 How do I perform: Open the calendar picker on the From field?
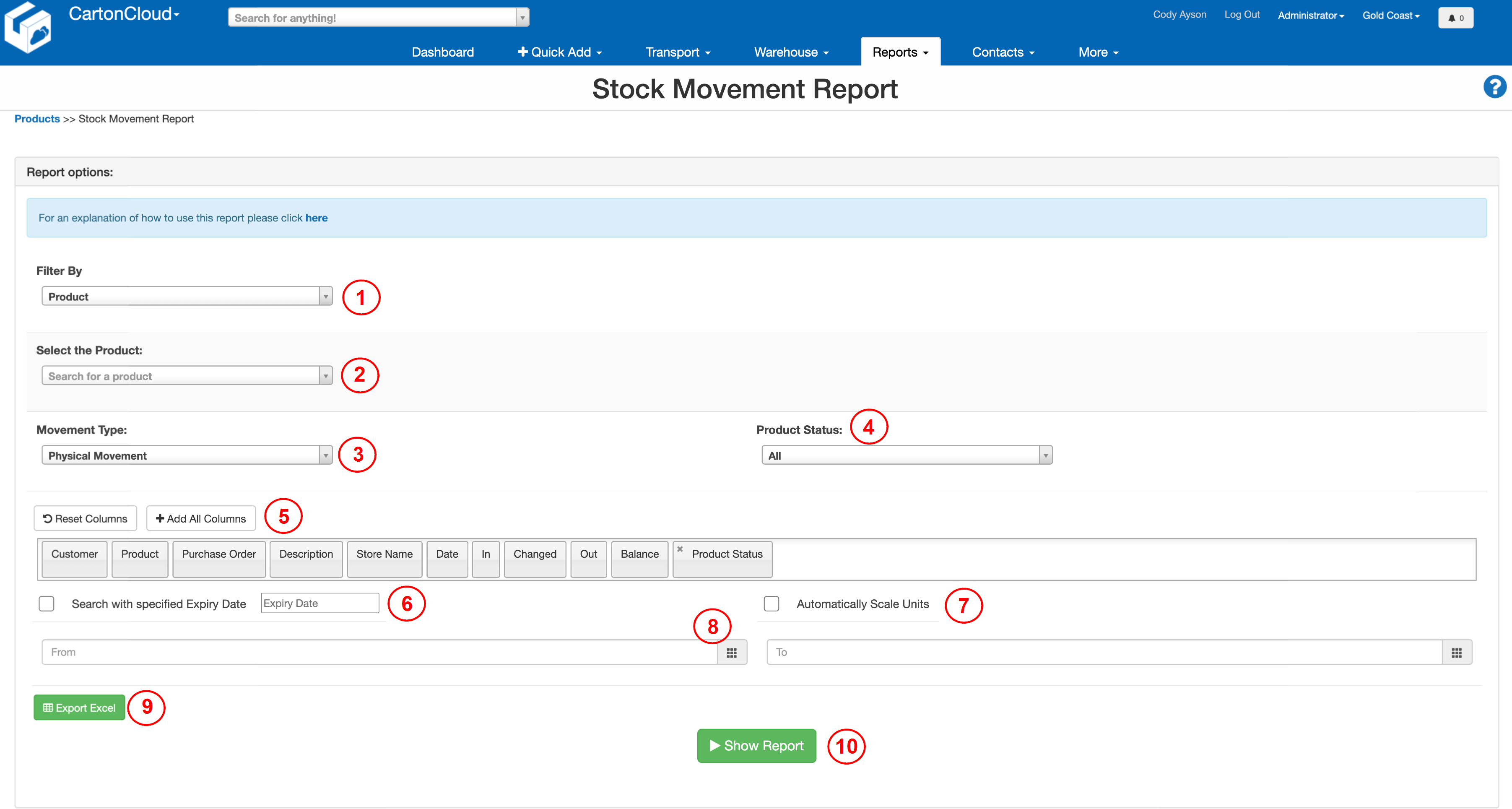coord(732,652)
